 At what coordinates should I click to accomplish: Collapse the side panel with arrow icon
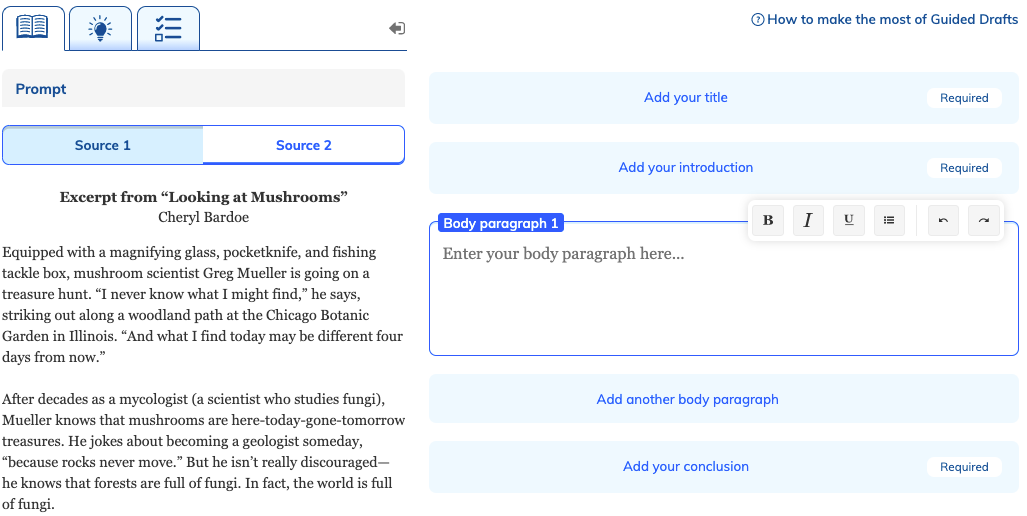tap(397, 28)
